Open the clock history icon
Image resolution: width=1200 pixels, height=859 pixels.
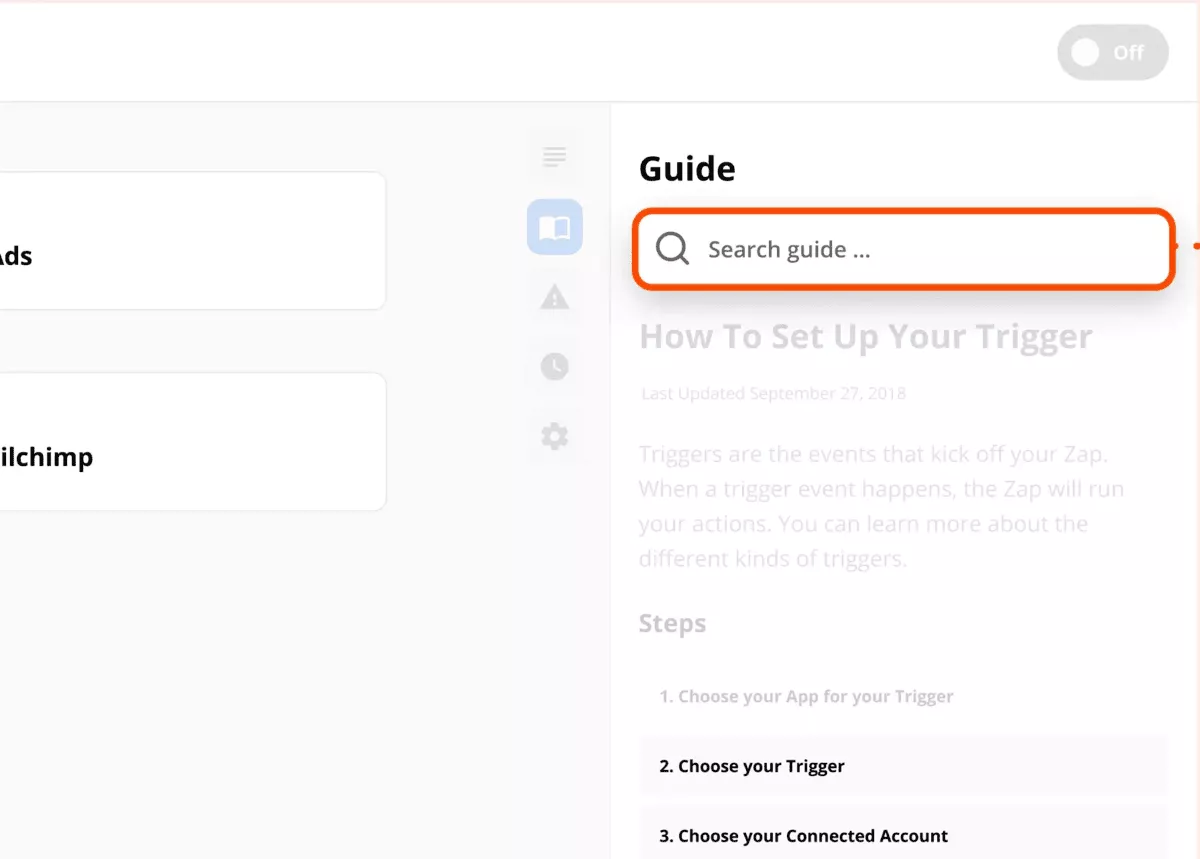coord(554,367)
